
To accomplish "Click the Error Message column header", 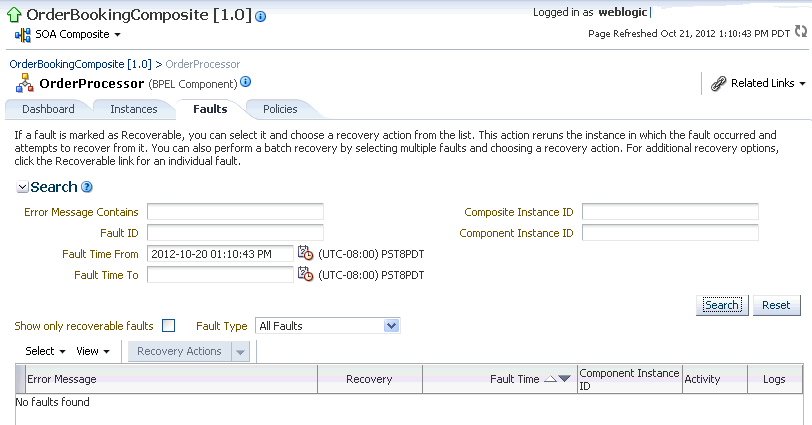I will tap(171, 379).
